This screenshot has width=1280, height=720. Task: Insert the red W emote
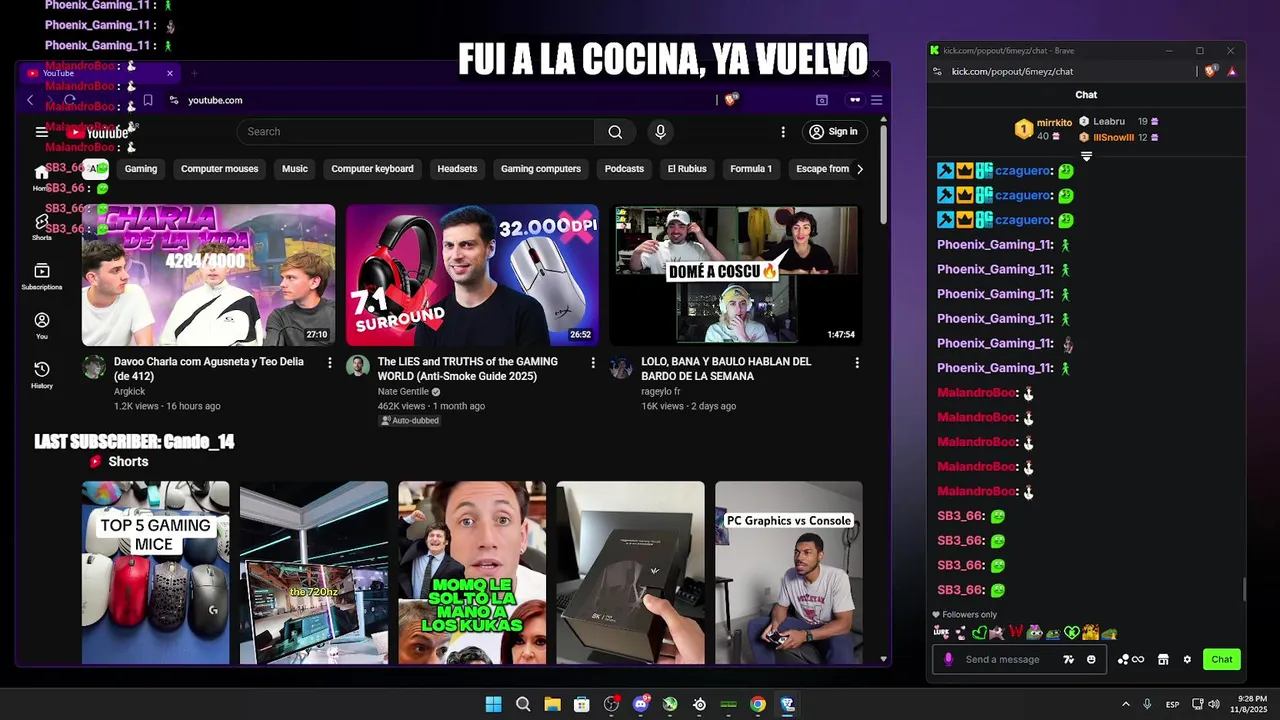point(1017,633)
